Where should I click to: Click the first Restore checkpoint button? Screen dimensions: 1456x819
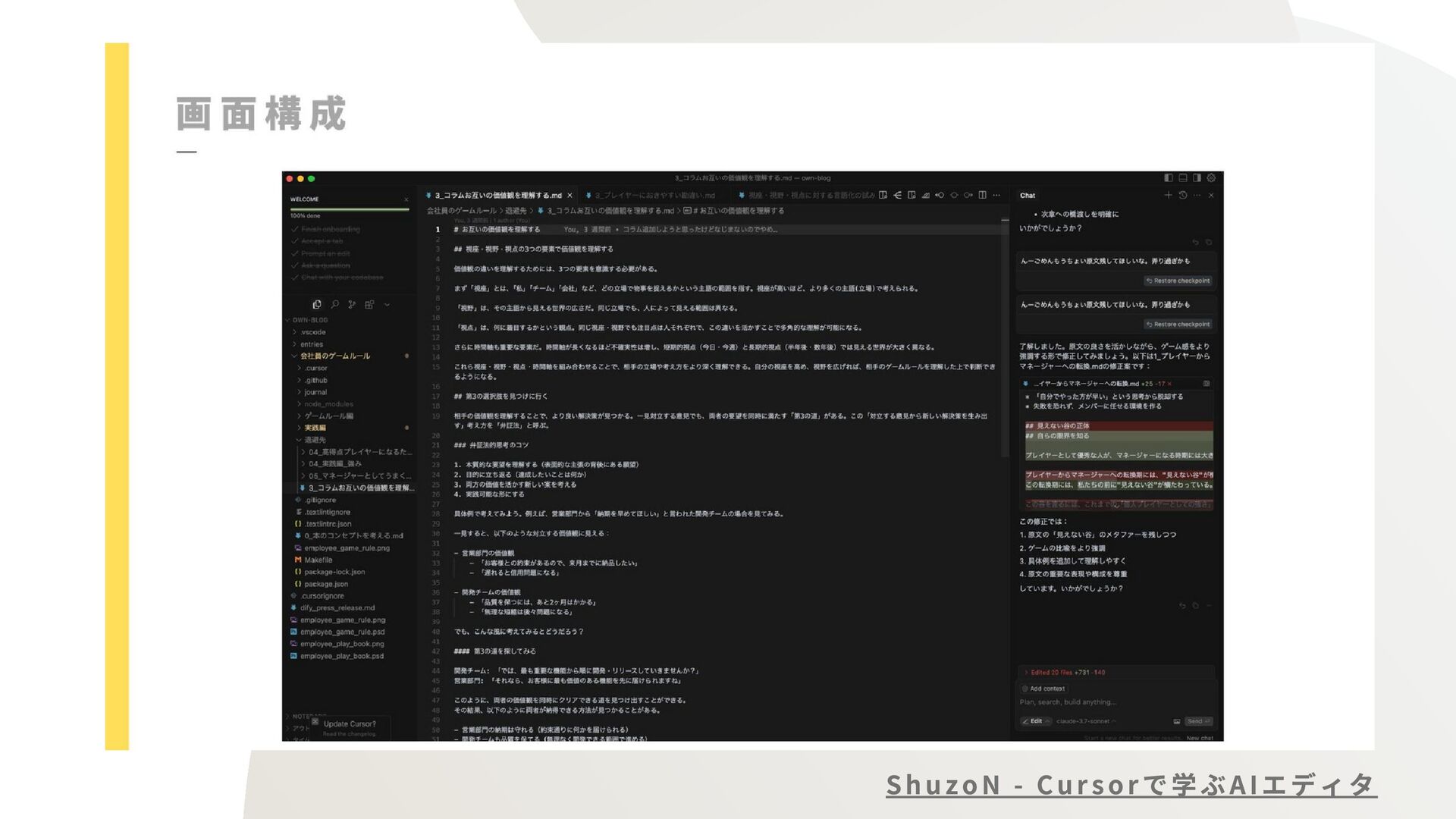(1178, 281)
